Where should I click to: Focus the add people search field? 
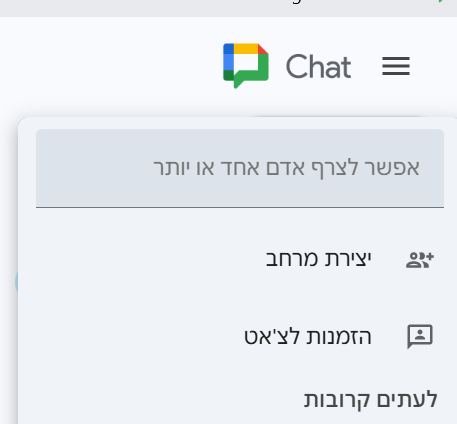240,168
